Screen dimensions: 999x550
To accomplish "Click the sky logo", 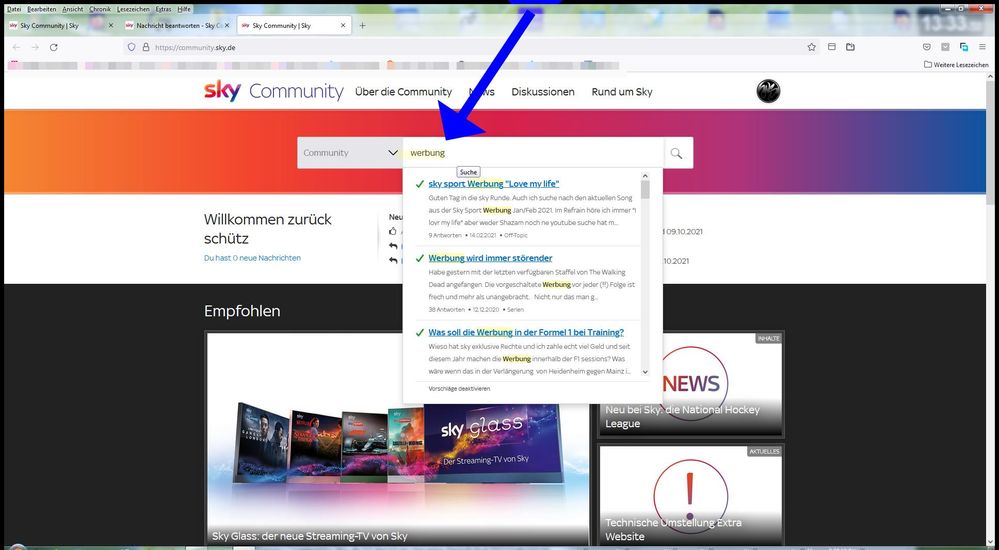I will [222, 90].
